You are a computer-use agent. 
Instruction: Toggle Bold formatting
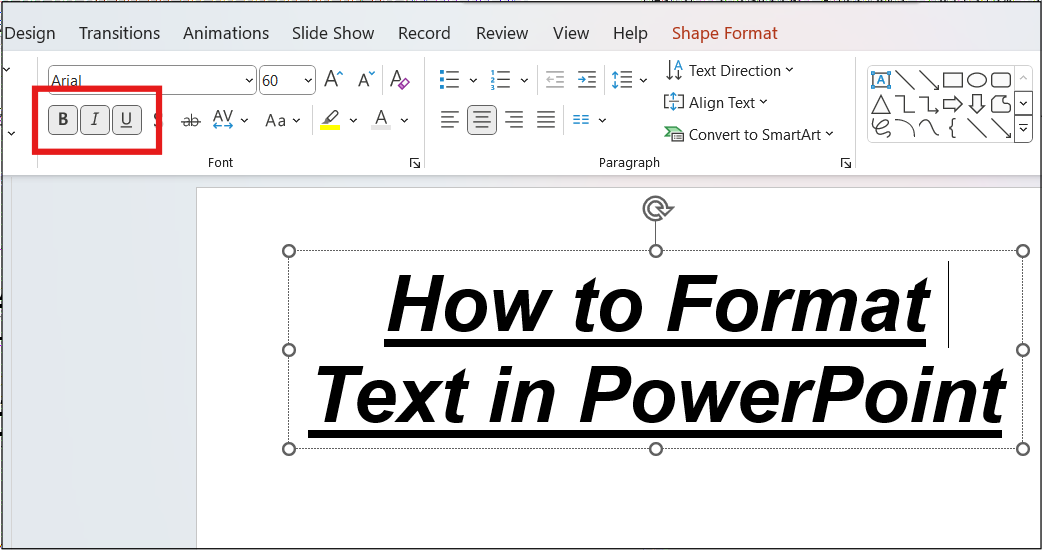[63, 120]
